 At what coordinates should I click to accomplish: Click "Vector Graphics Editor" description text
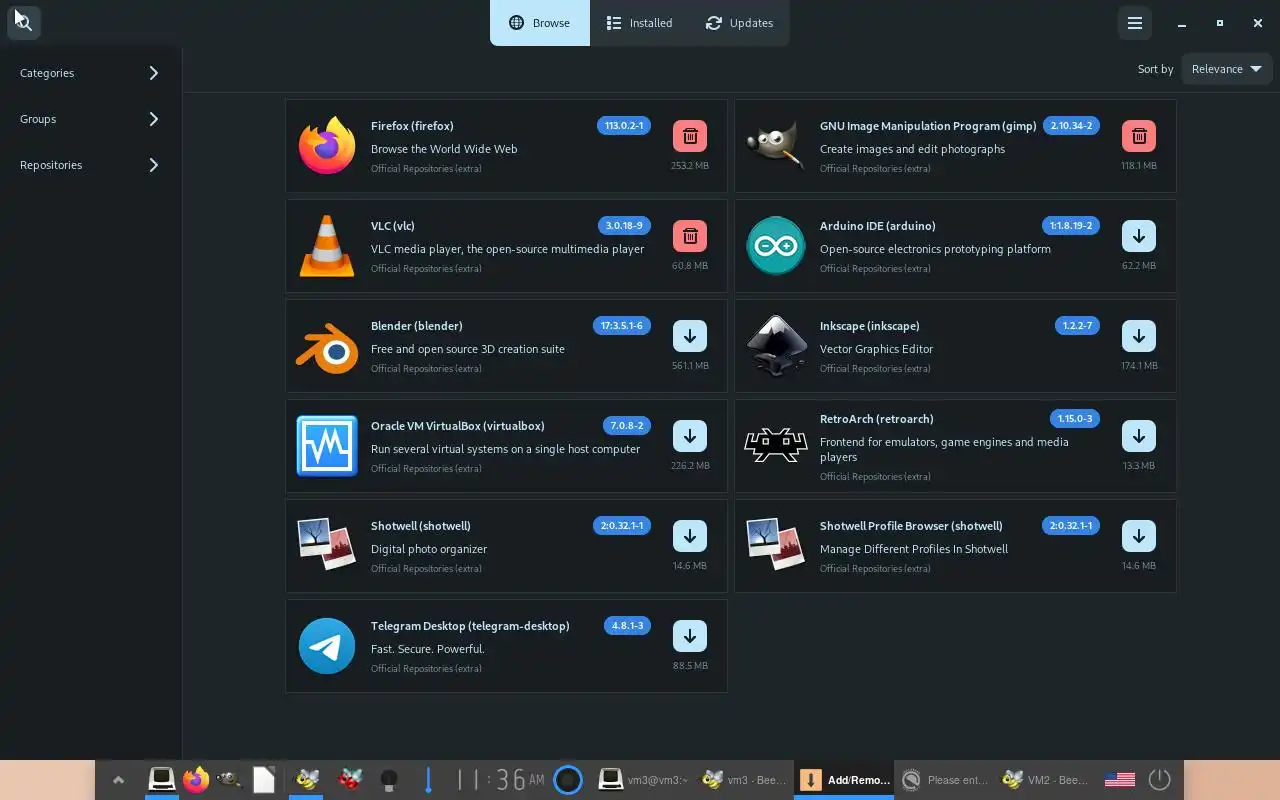[x=876, y=349]
